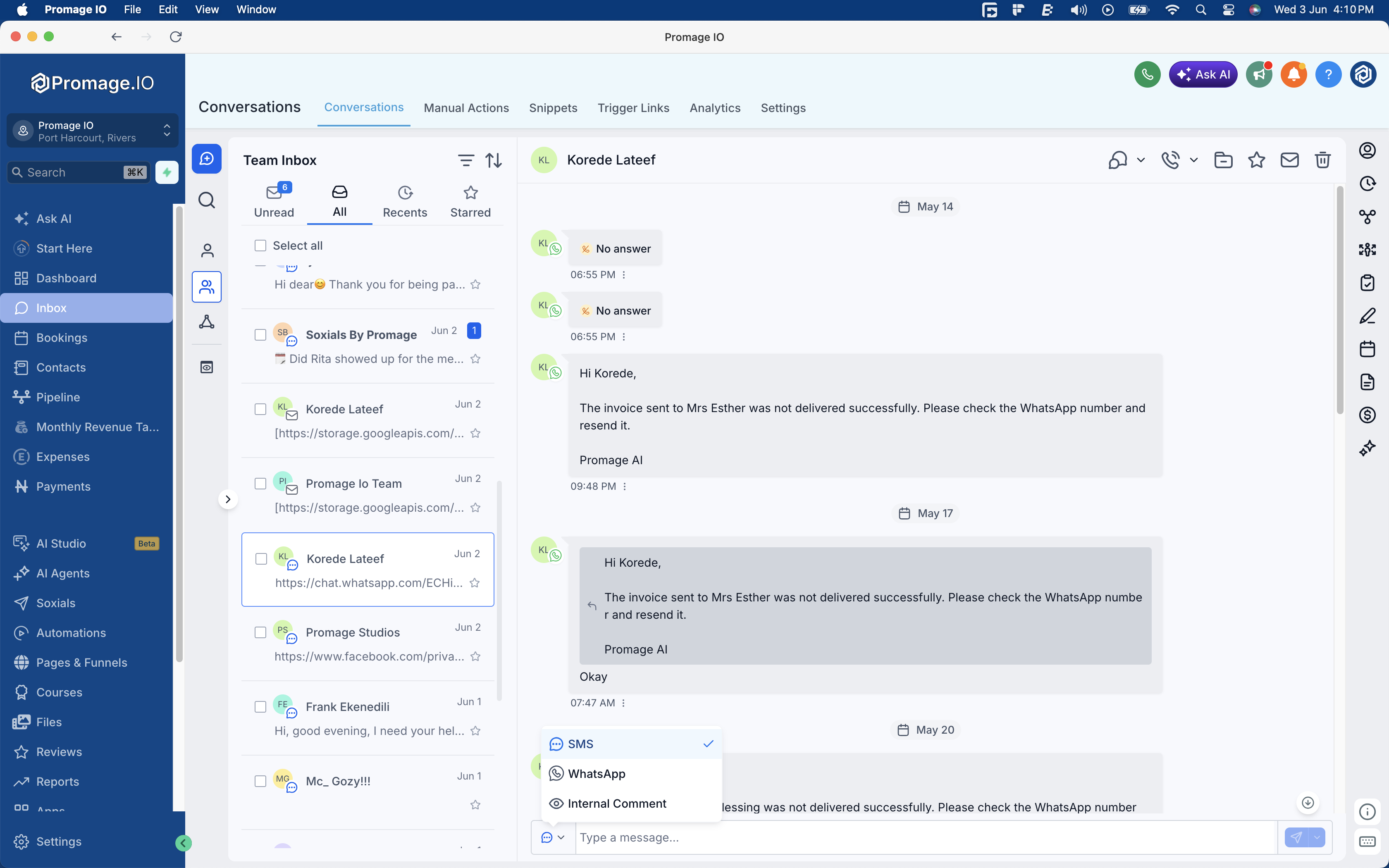Open the macOS Window menu

[x=256, y=10]
